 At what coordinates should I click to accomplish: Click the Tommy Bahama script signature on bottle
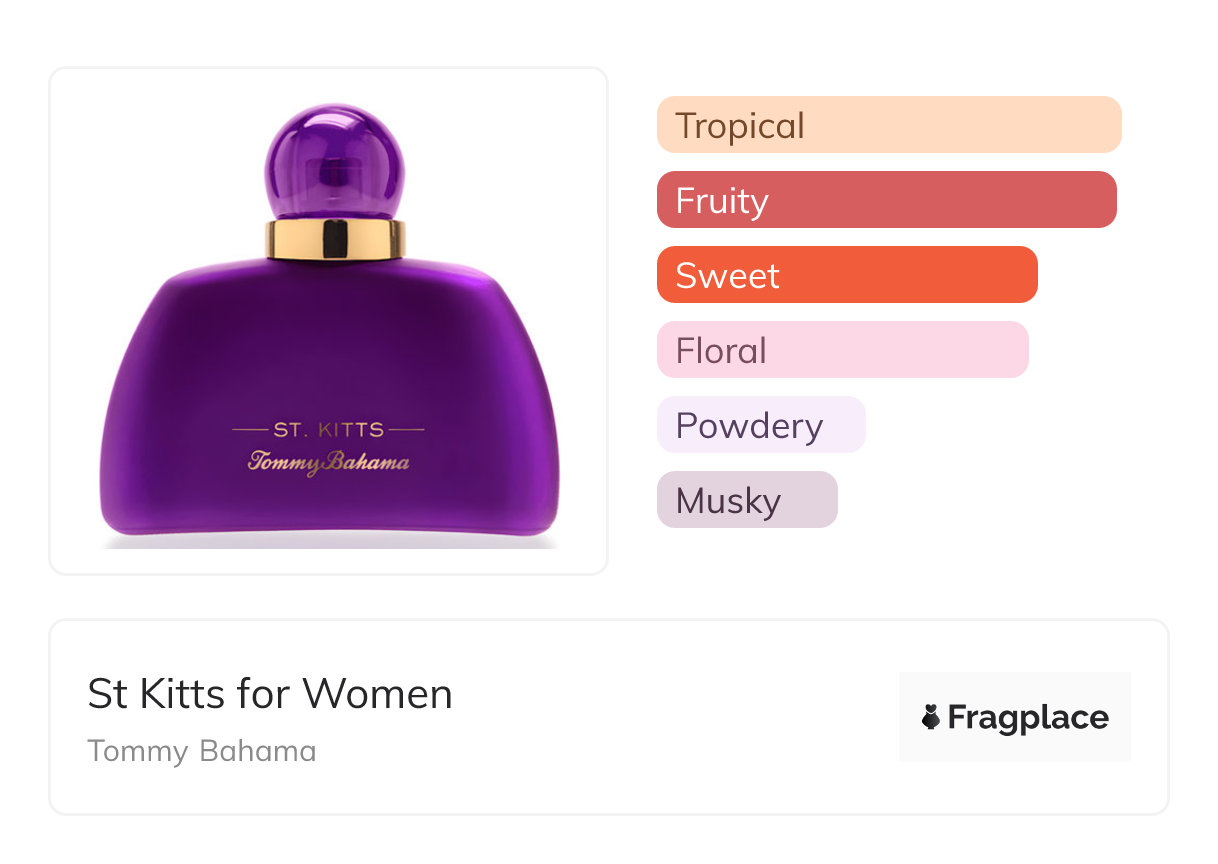(329, 462)
